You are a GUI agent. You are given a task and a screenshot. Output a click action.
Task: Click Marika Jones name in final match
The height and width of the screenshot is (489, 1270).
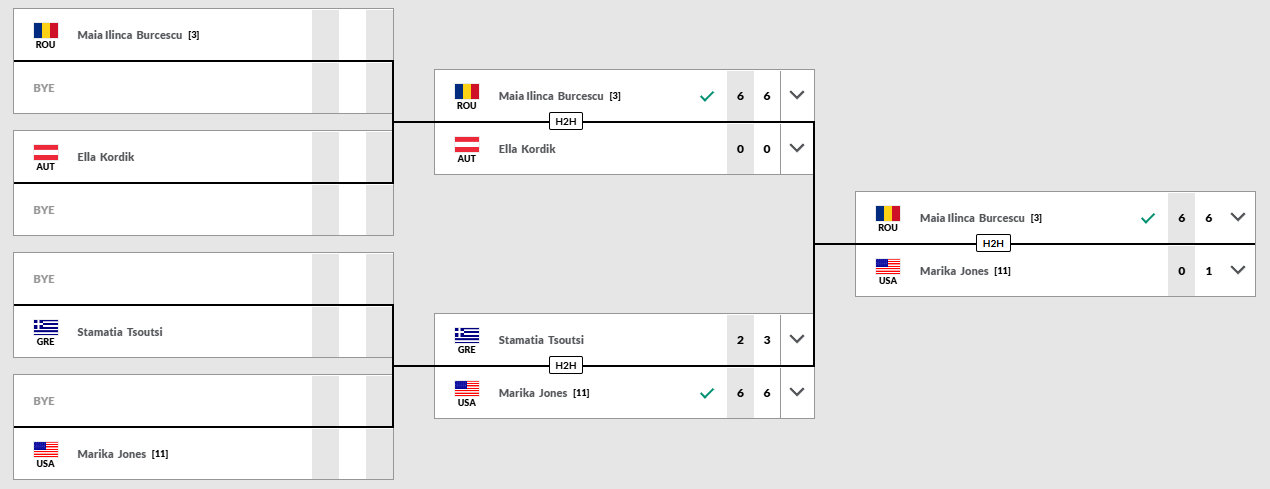tap(953, 271)
